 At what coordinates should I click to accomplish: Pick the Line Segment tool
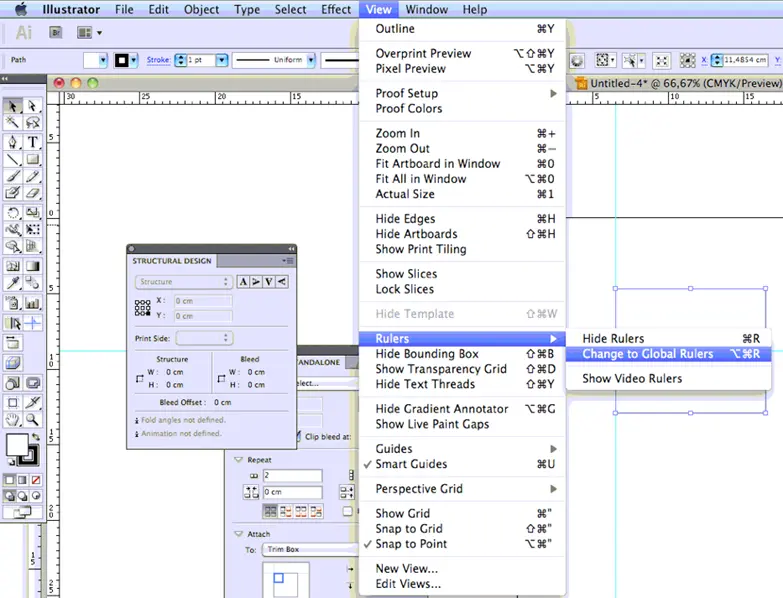pyautogui.click(x=13, y=159)
